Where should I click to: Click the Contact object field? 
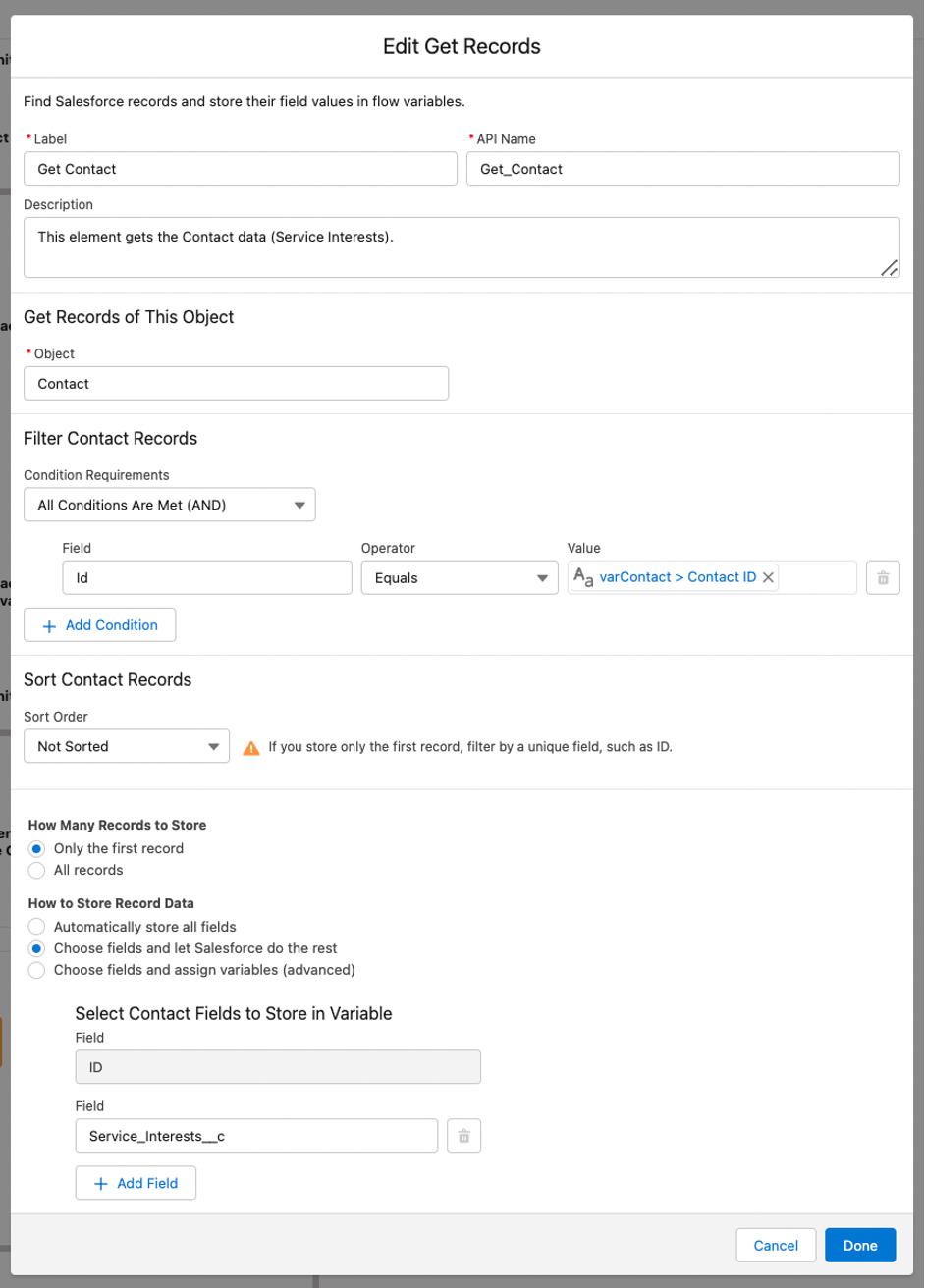(236, 383)
